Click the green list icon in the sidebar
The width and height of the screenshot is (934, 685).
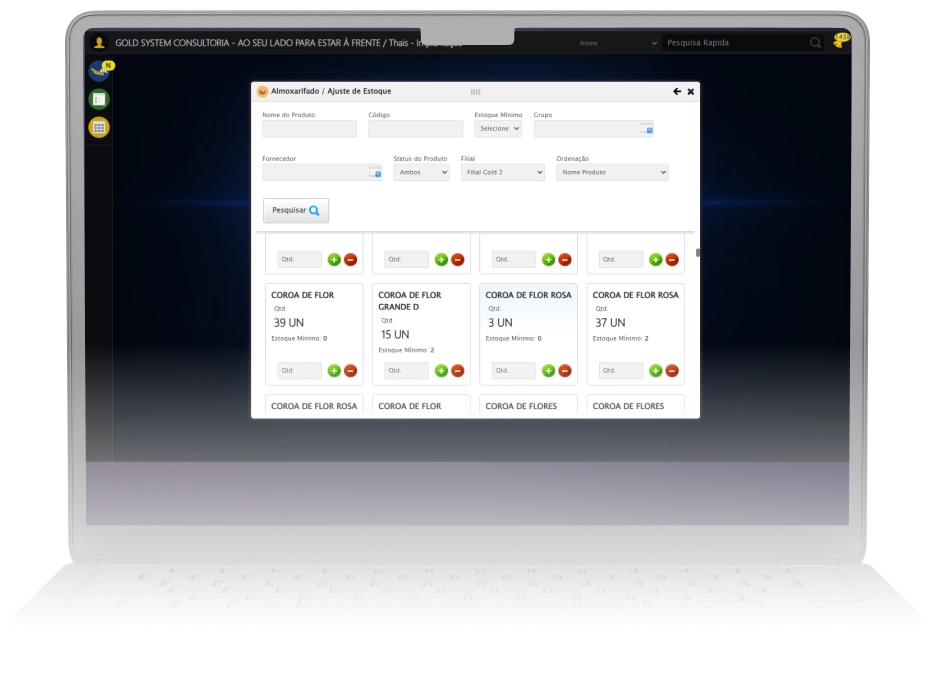(x=98, y=99)
